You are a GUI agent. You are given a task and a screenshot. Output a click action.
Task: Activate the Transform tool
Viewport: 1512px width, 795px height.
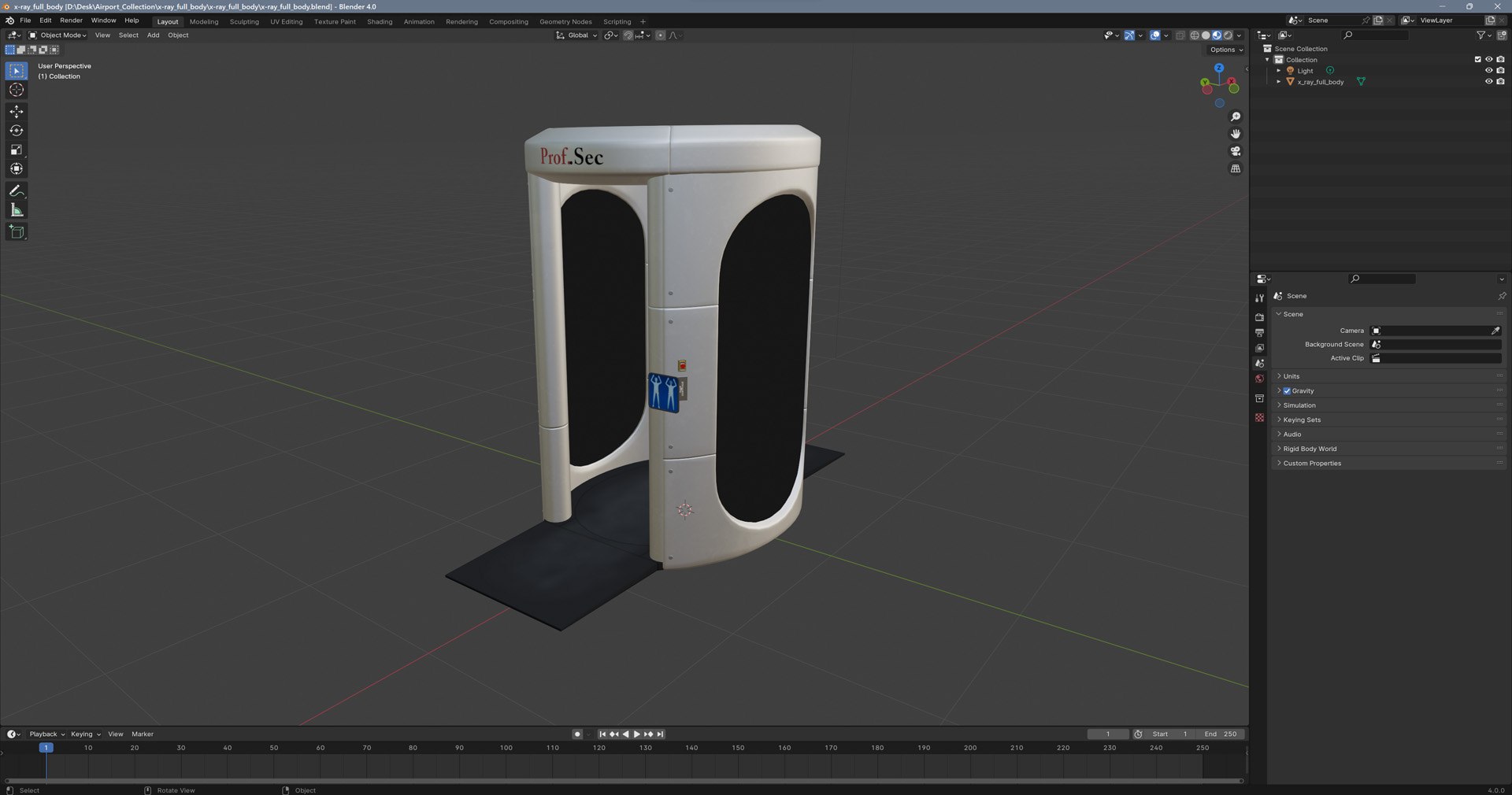pos(17,168)
